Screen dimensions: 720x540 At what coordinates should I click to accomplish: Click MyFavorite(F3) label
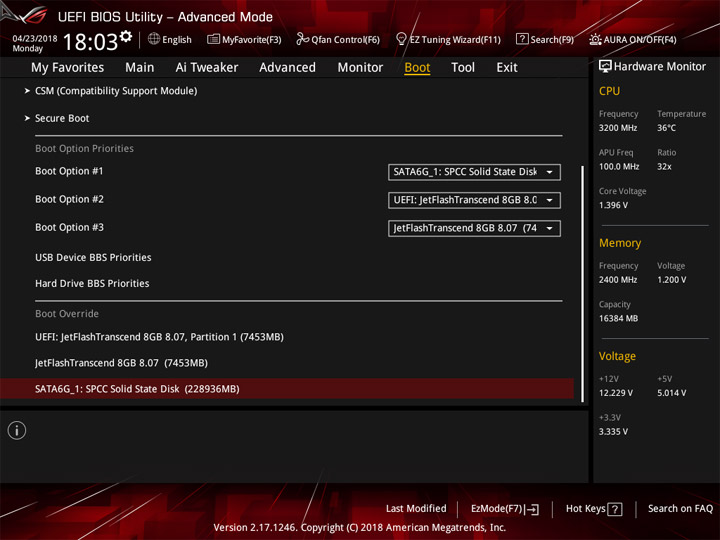(252, 39)
